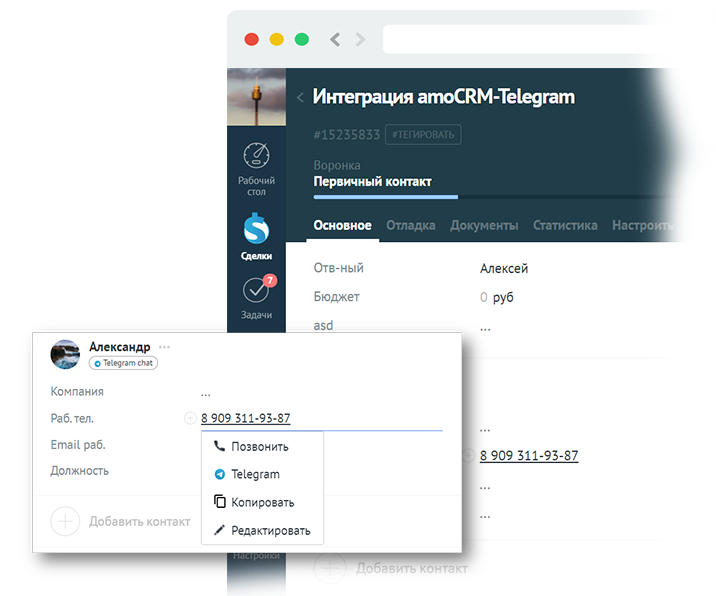The image size is (716, 596).
Task: Click the browser forward arrow
Action: [360, 40]
